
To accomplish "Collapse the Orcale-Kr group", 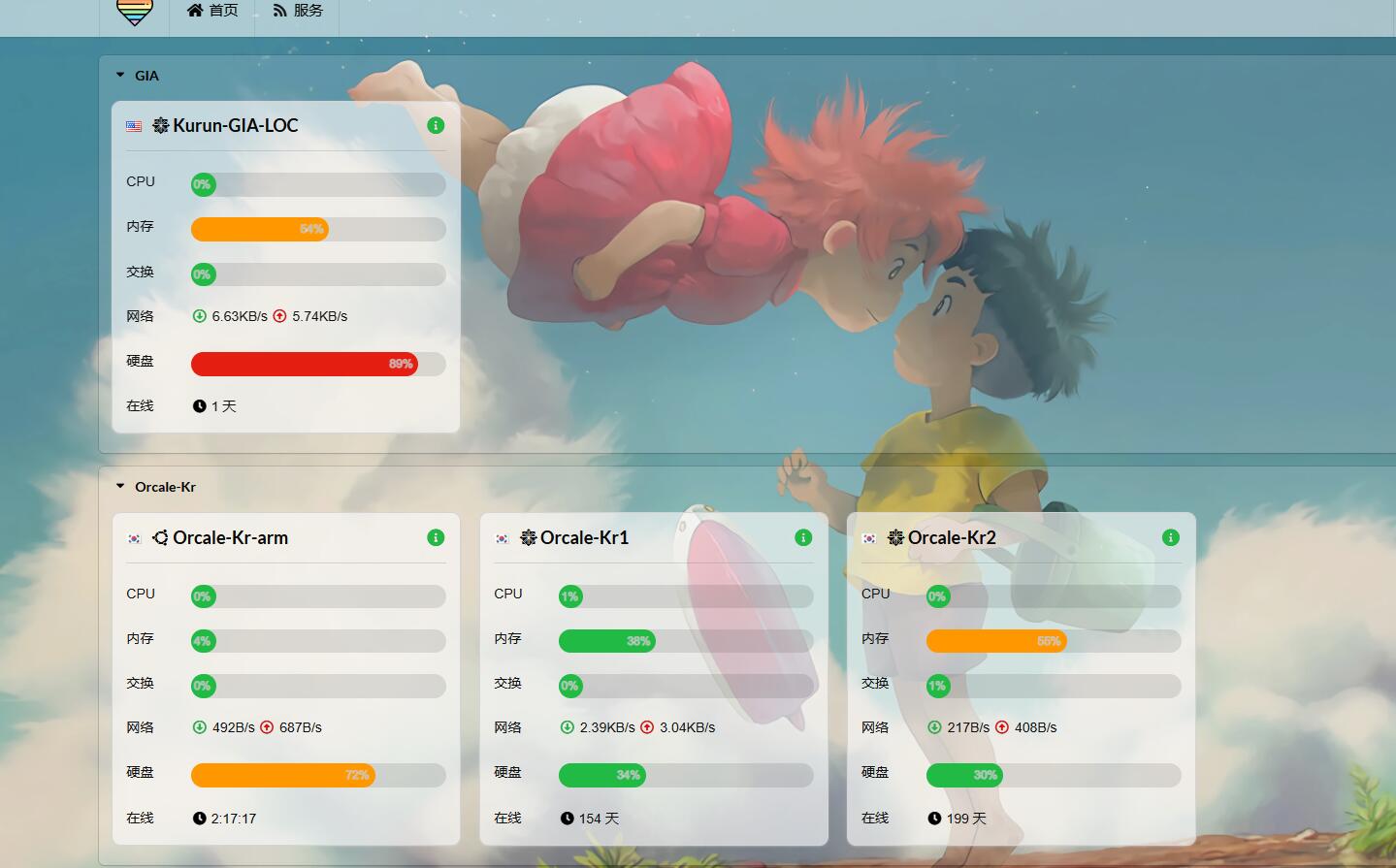I will (120, 486).
